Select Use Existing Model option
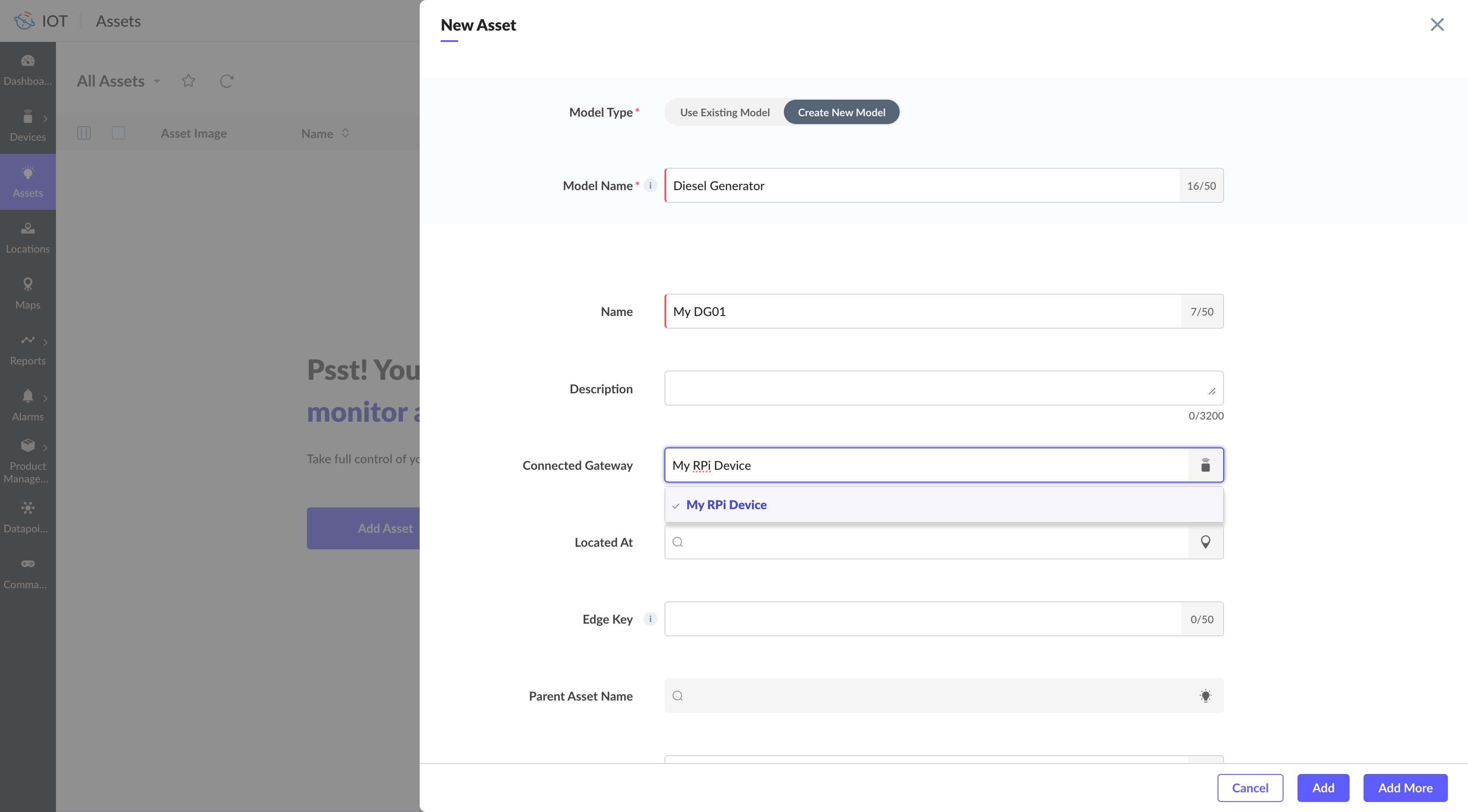 [x=724, y=112]
